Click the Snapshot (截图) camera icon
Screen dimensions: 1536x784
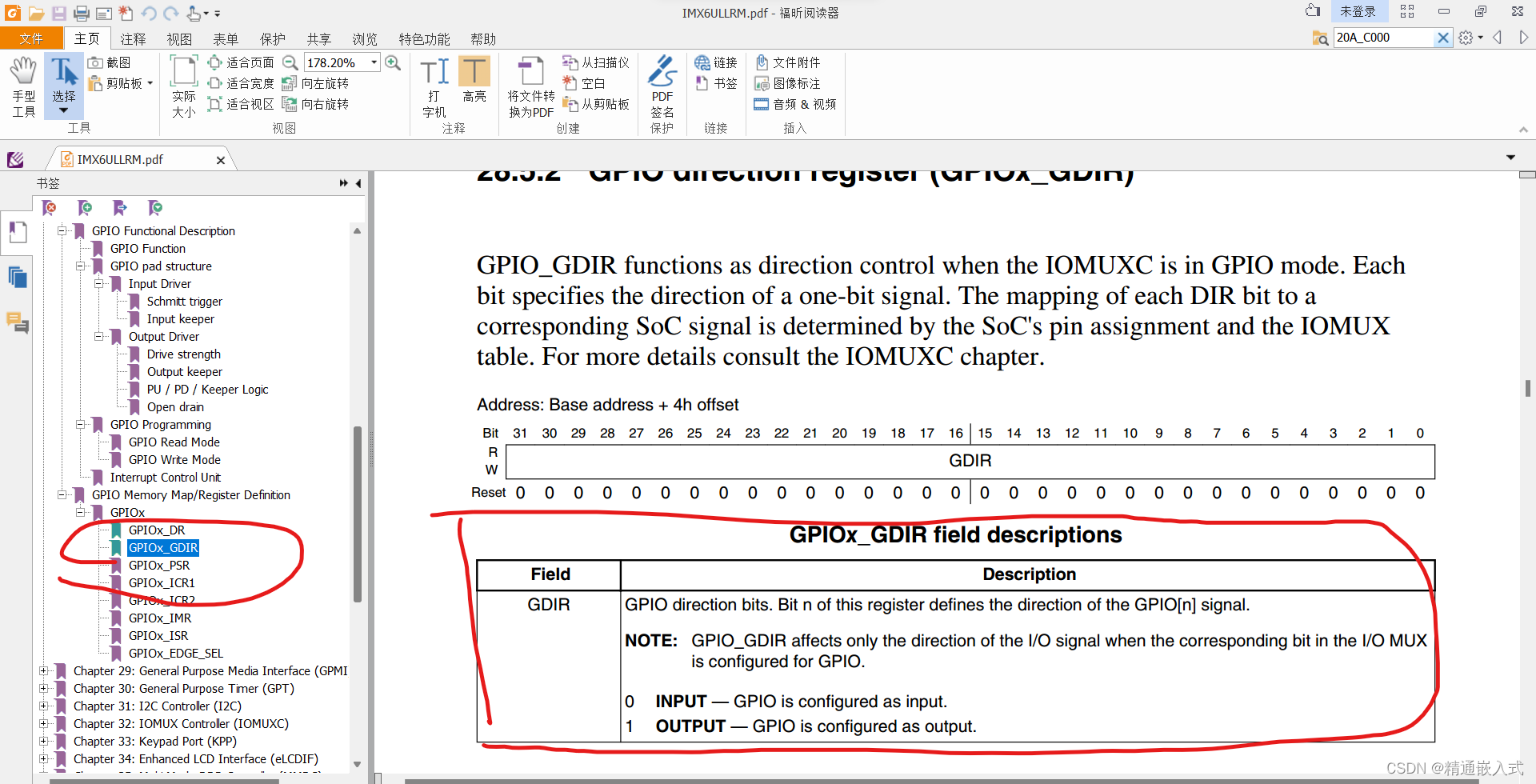coord(109,62)
